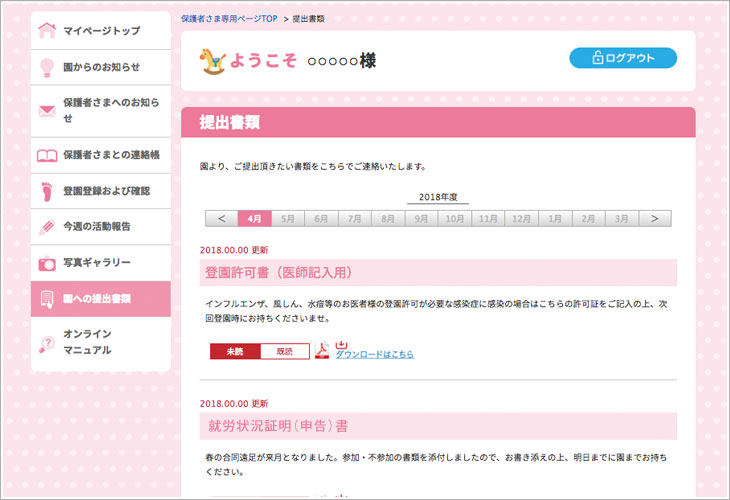
Task: Click the footprint icon for 登園登録
Action: coord(47,191)
